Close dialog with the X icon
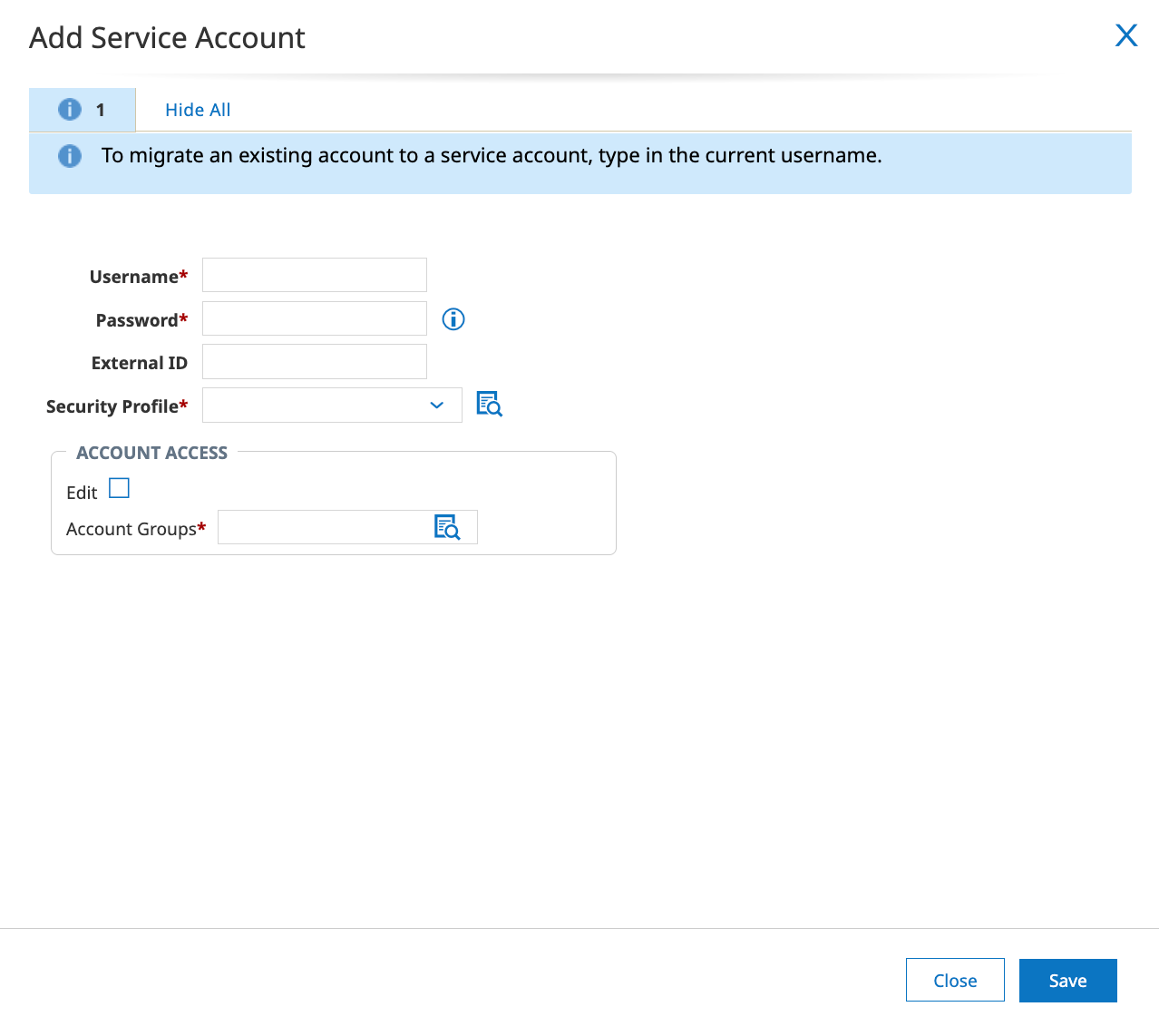 (x=1126, y=35)
